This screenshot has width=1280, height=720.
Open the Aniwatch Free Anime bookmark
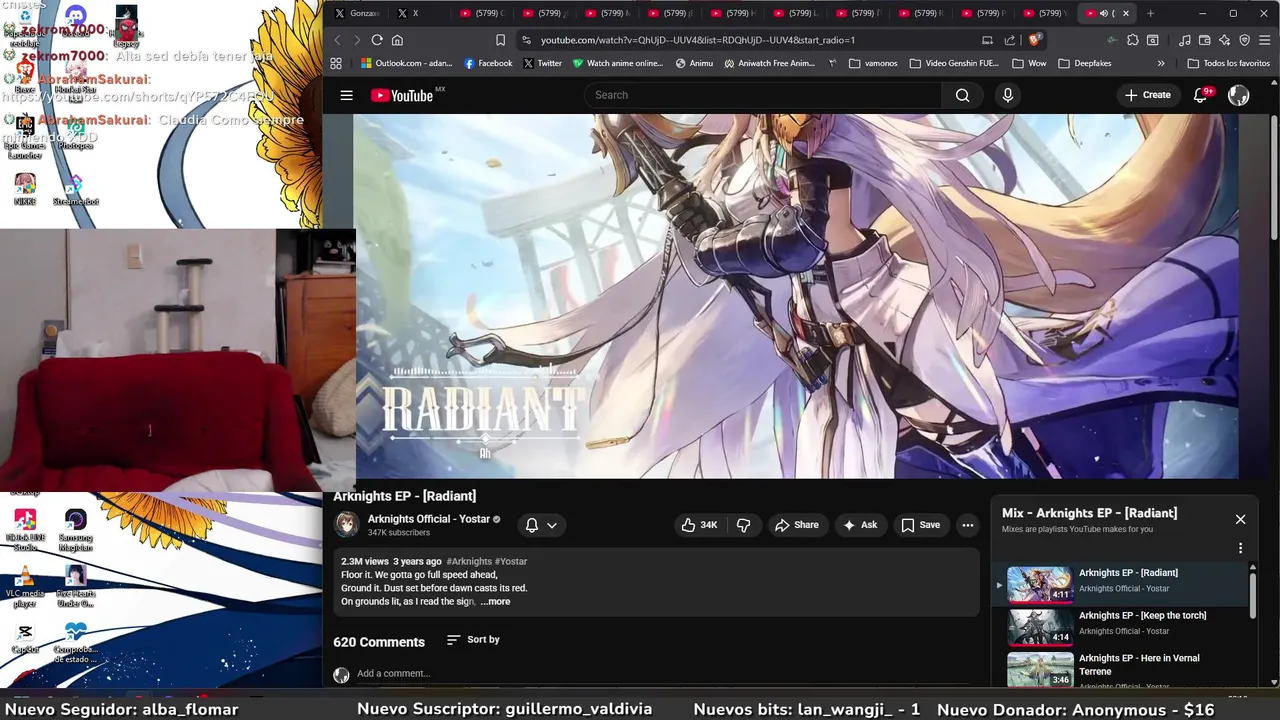click(x=770, y=63)
